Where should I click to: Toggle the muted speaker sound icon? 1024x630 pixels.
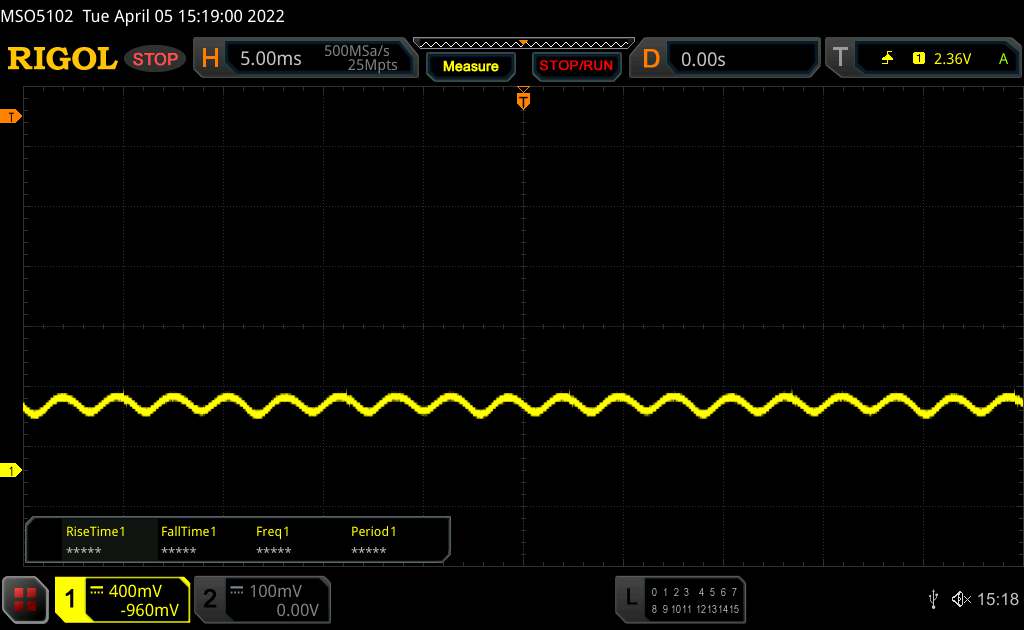click(x=961, y=599)
